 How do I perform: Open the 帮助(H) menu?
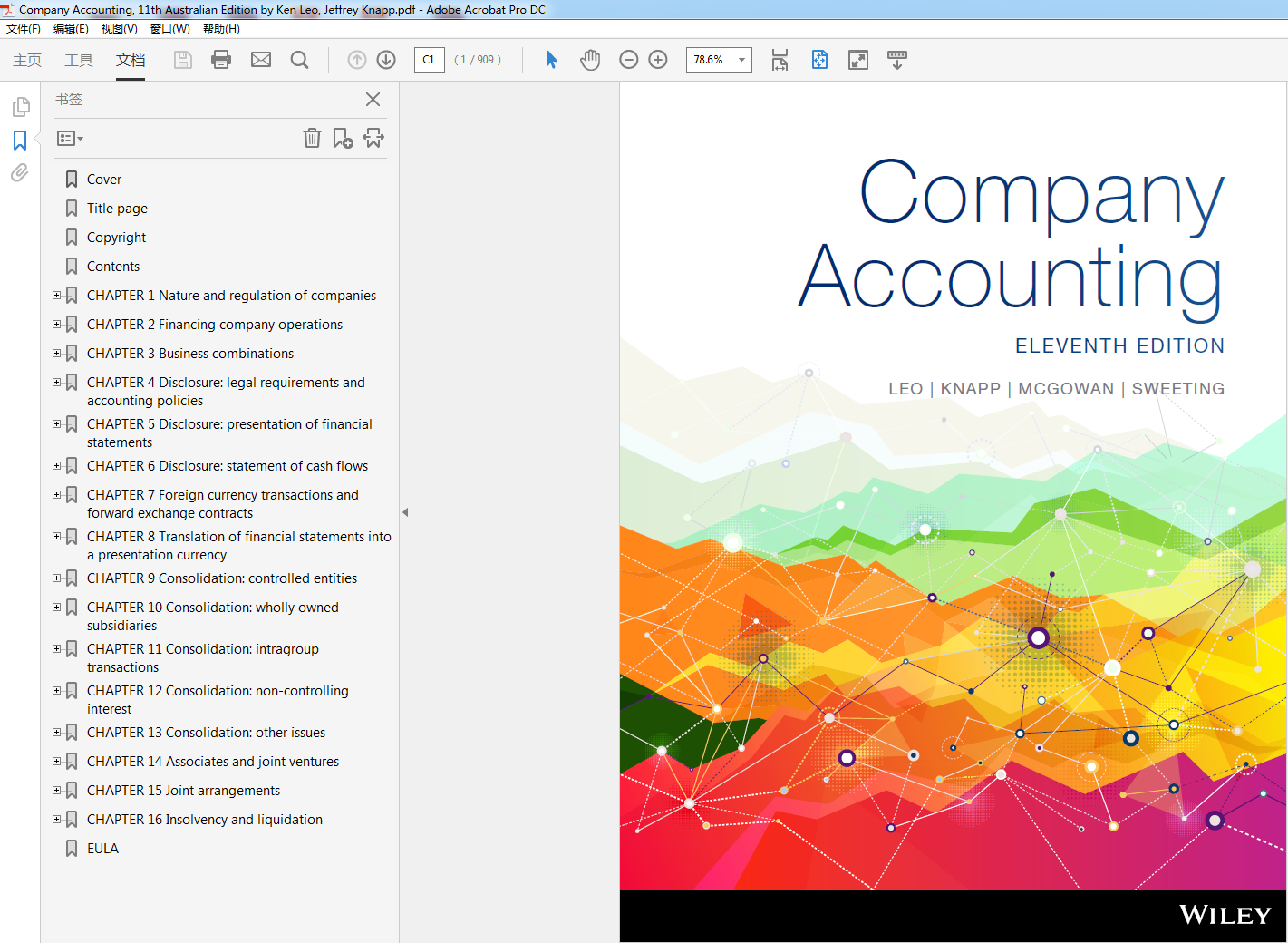(x=221, y=29)
